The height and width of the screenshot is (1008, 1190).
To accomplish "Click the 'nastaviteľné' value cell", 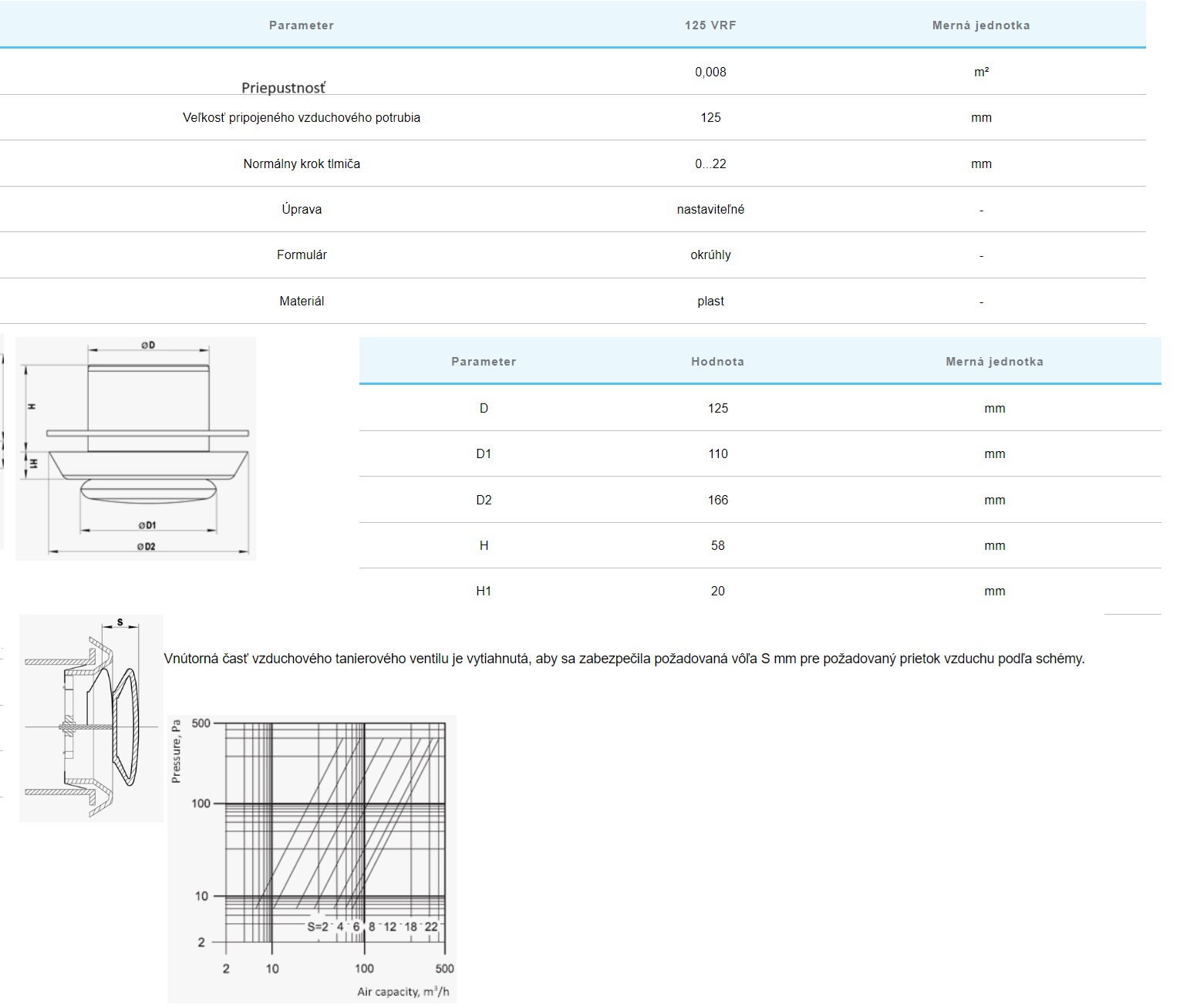I will [710, 209].
